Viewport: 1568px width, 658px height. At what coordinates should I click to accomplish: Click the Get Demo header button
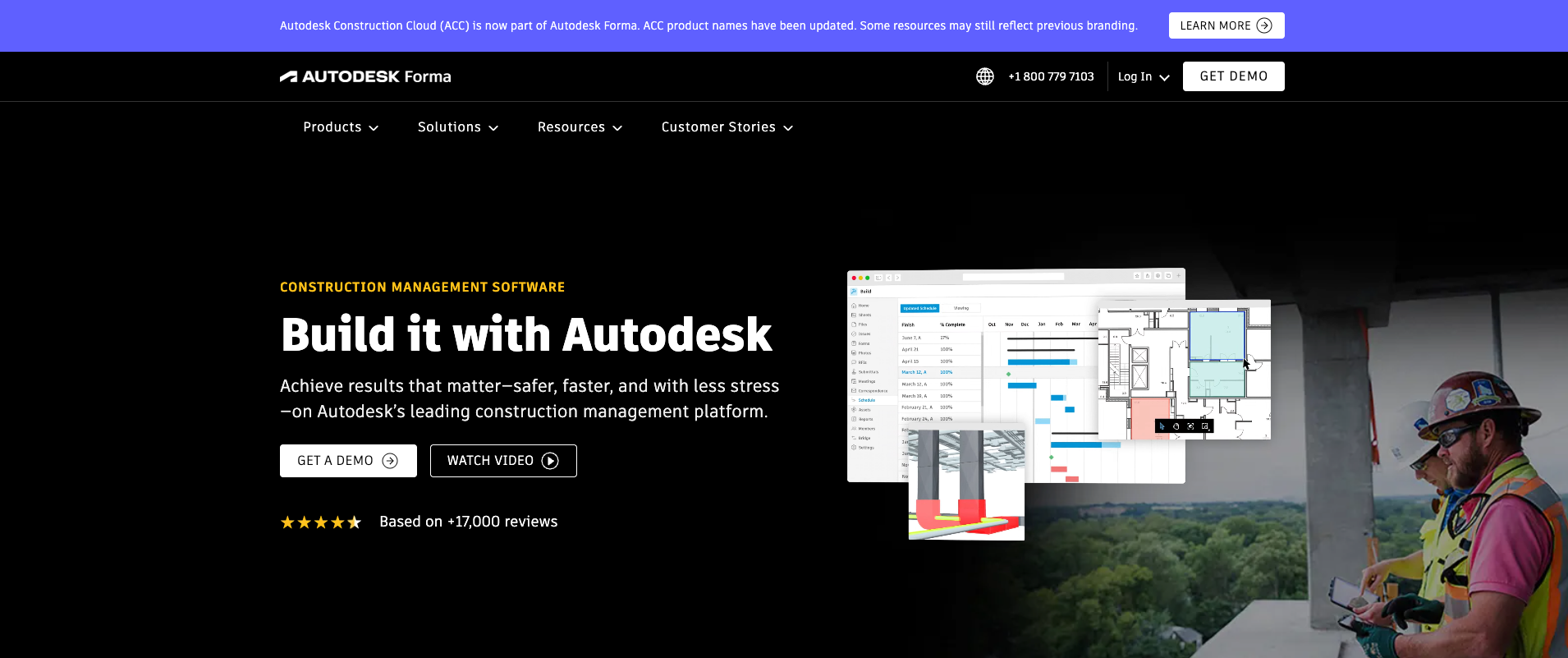[1234, 76]
